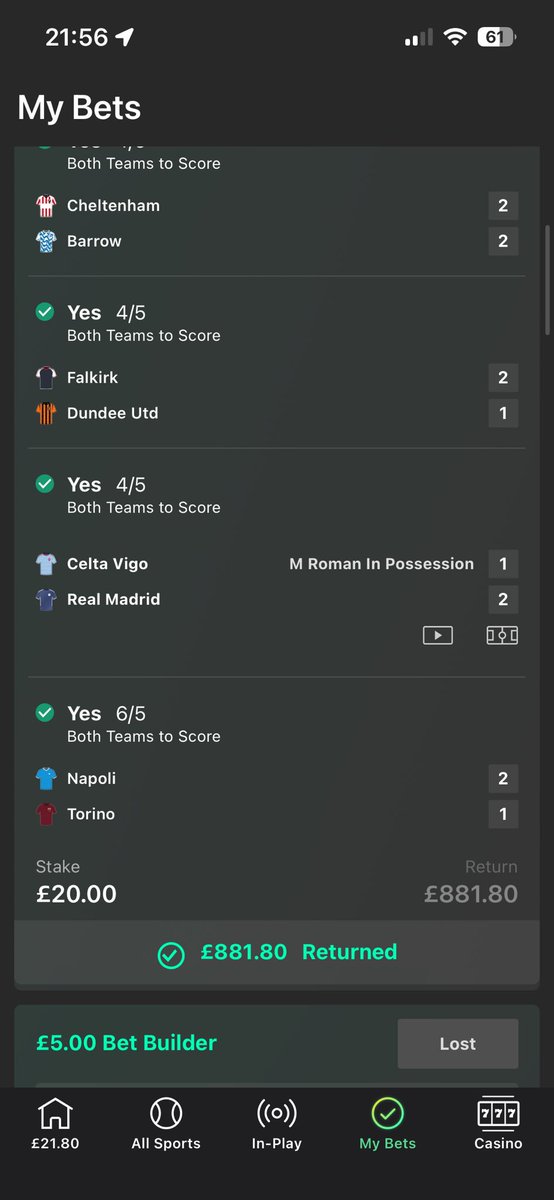The width and height of the screenshot is (554, 1200).
Task: Select green tick beside Napoli Yes 6/5 selection
Action: 45,713
